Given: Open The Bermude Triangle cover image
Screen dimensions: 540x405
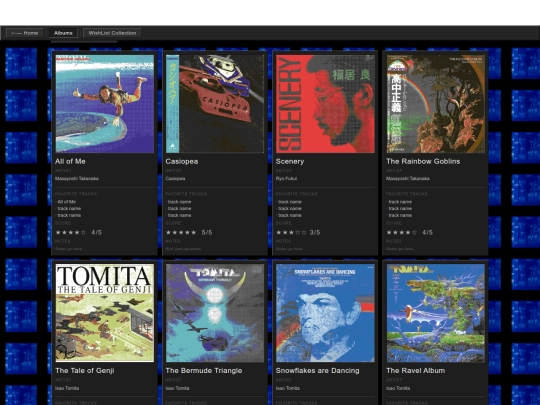Looking at the screenshot, I should click(x=215, y=313).
